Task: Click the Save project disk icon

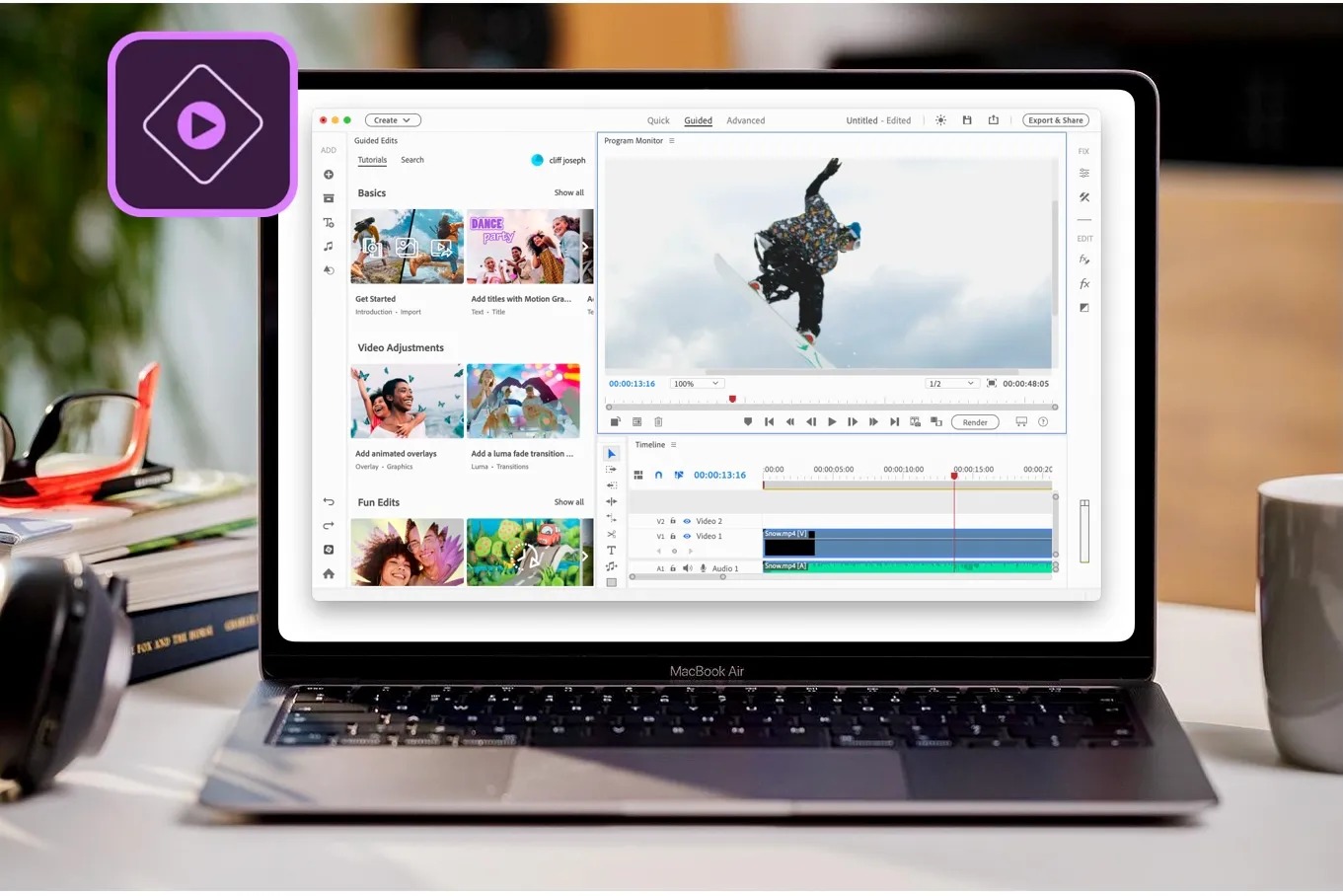Action: click(x=967, y=120)
